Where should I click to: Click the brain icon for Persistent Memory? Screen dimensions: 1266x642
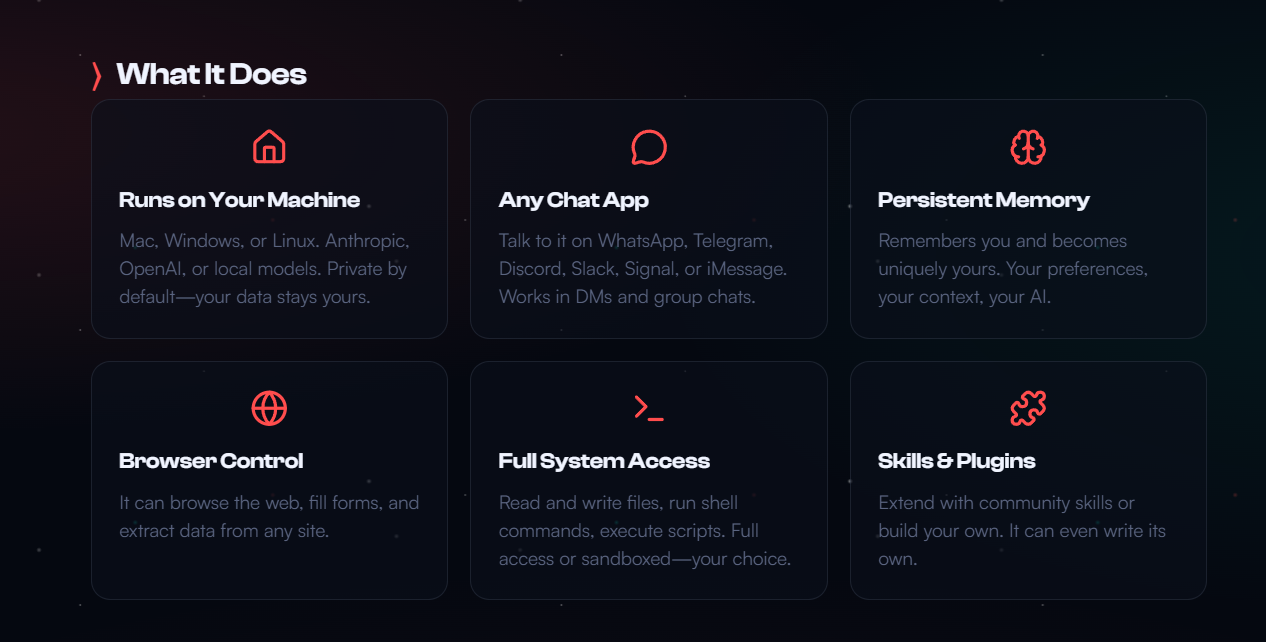tap(1028, 147)
